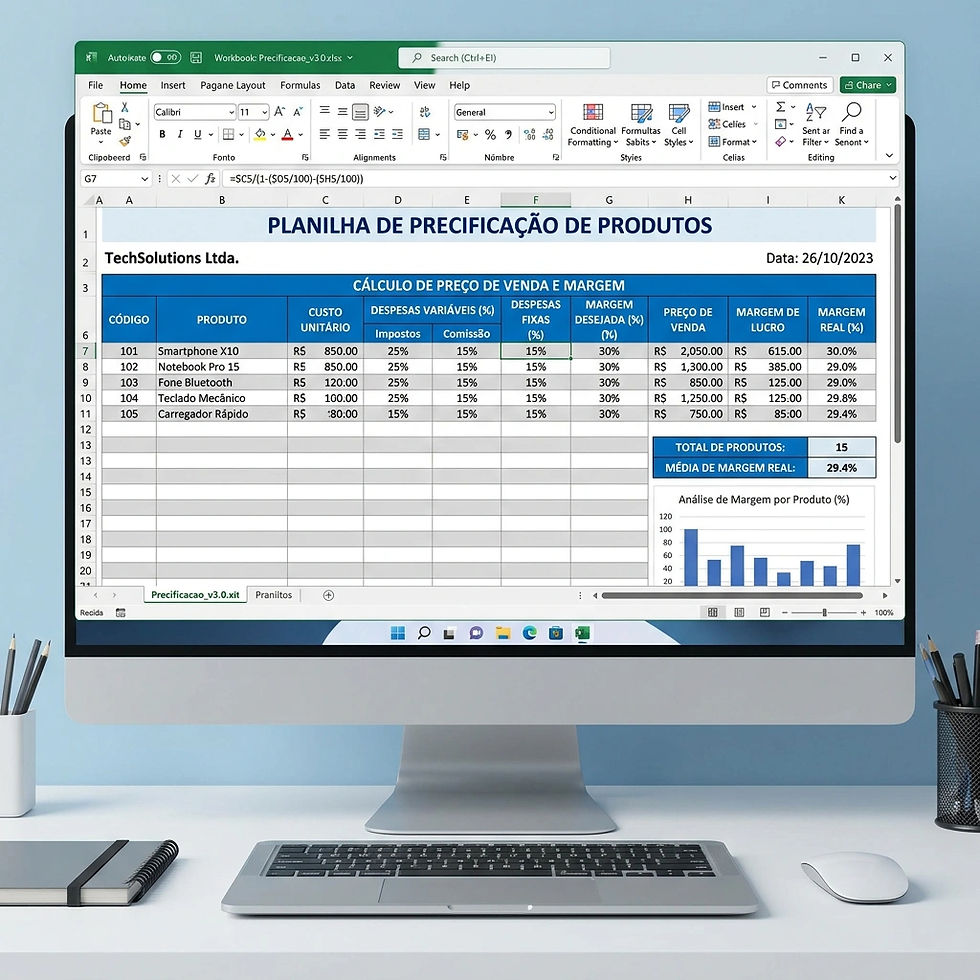The height and width of the screenshot is (980, 980).
Task: Select the Praniltos sheet tab
Action: coord(273,595)
